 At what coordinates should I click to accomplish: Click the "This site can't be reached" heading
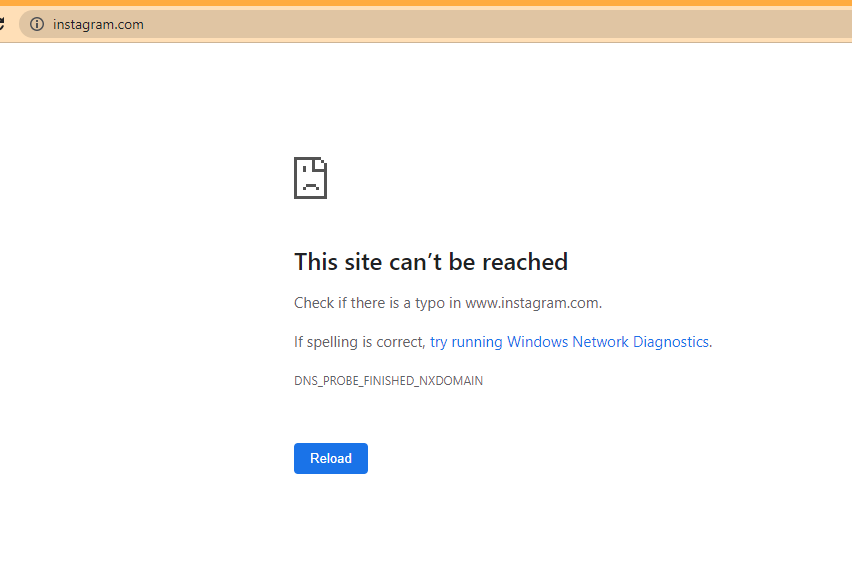click(x=431, y=262)
